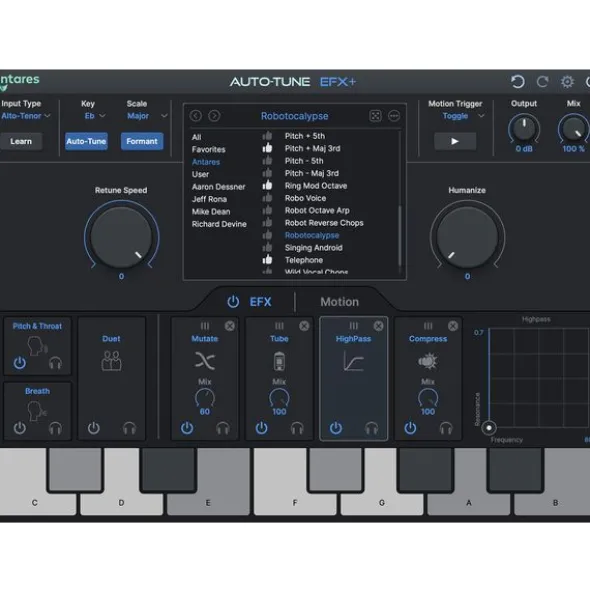Screen dimensions: 590x591
Task: Click the Tube effect icon
Action: click(279, 361)
